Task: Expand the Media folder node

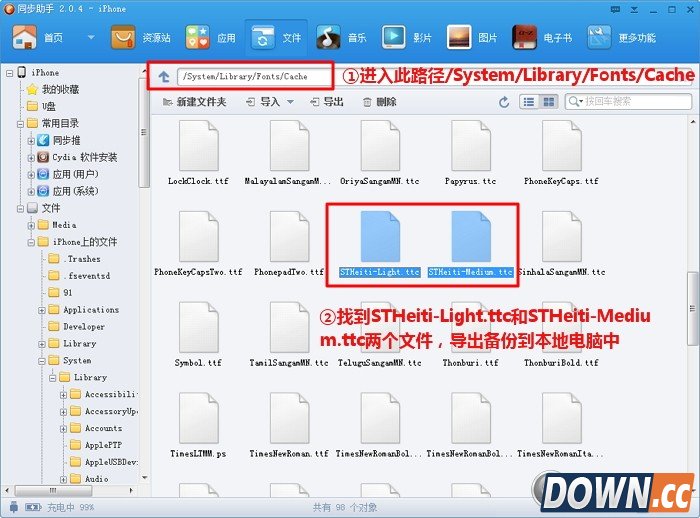Action: [x=31, y=226]
